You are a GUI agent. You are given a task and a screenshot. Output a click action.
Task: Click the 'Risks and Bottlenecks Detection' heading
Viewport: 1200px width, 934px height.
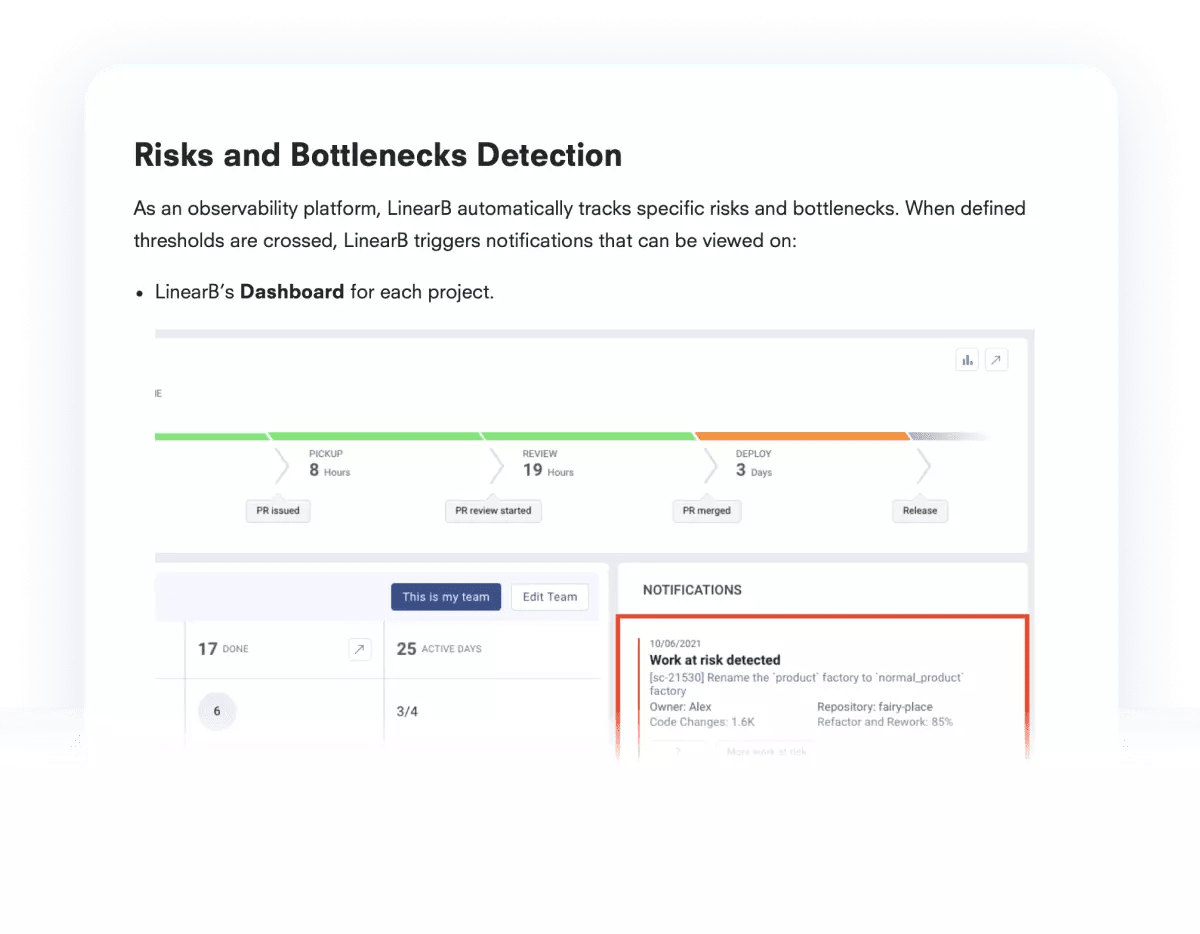(378, 155)
